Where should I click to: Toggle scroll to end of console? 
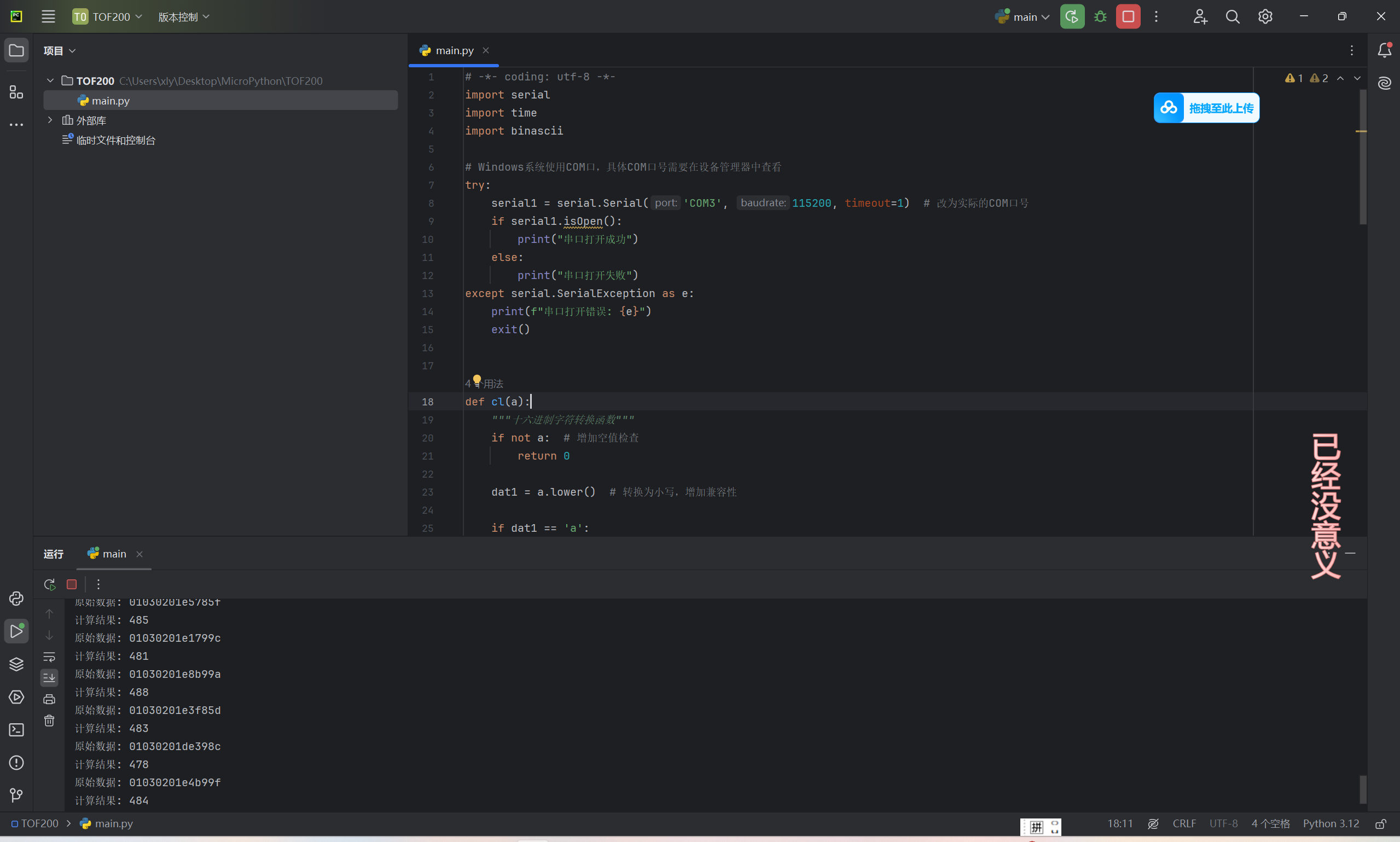coord(49,677)
